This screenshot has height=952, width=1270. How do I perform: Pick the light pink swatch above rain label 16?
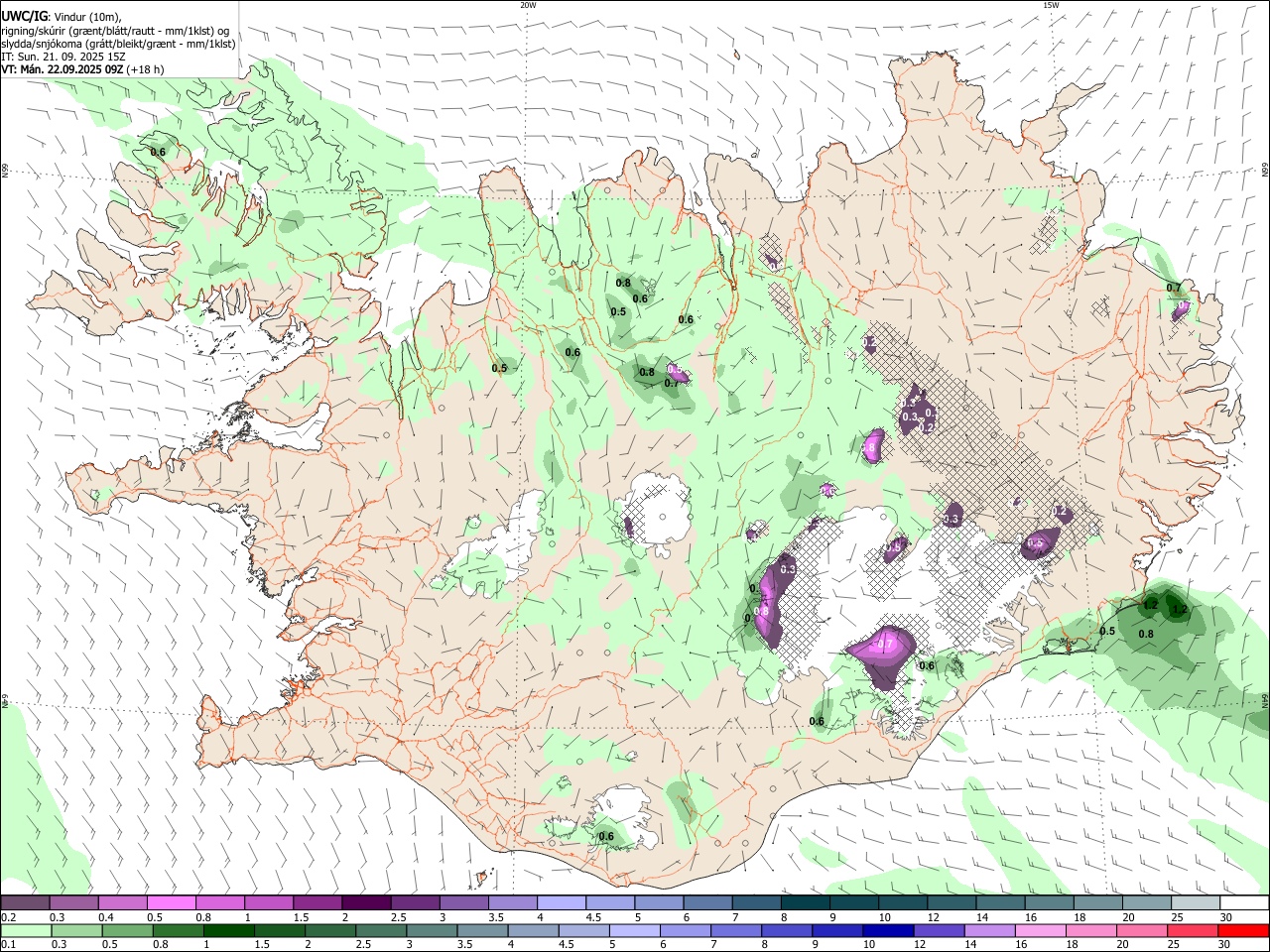[1040, 931]
